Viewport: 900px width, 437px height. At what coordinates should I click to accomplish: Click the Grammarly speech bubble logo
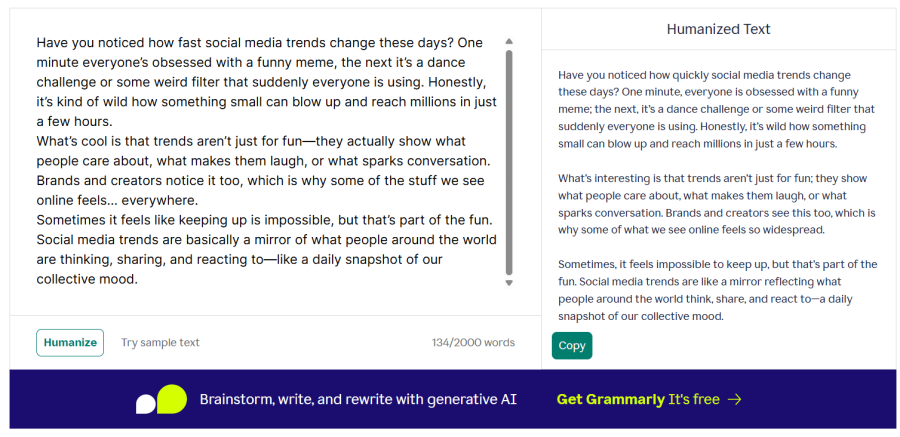point(161,399)
